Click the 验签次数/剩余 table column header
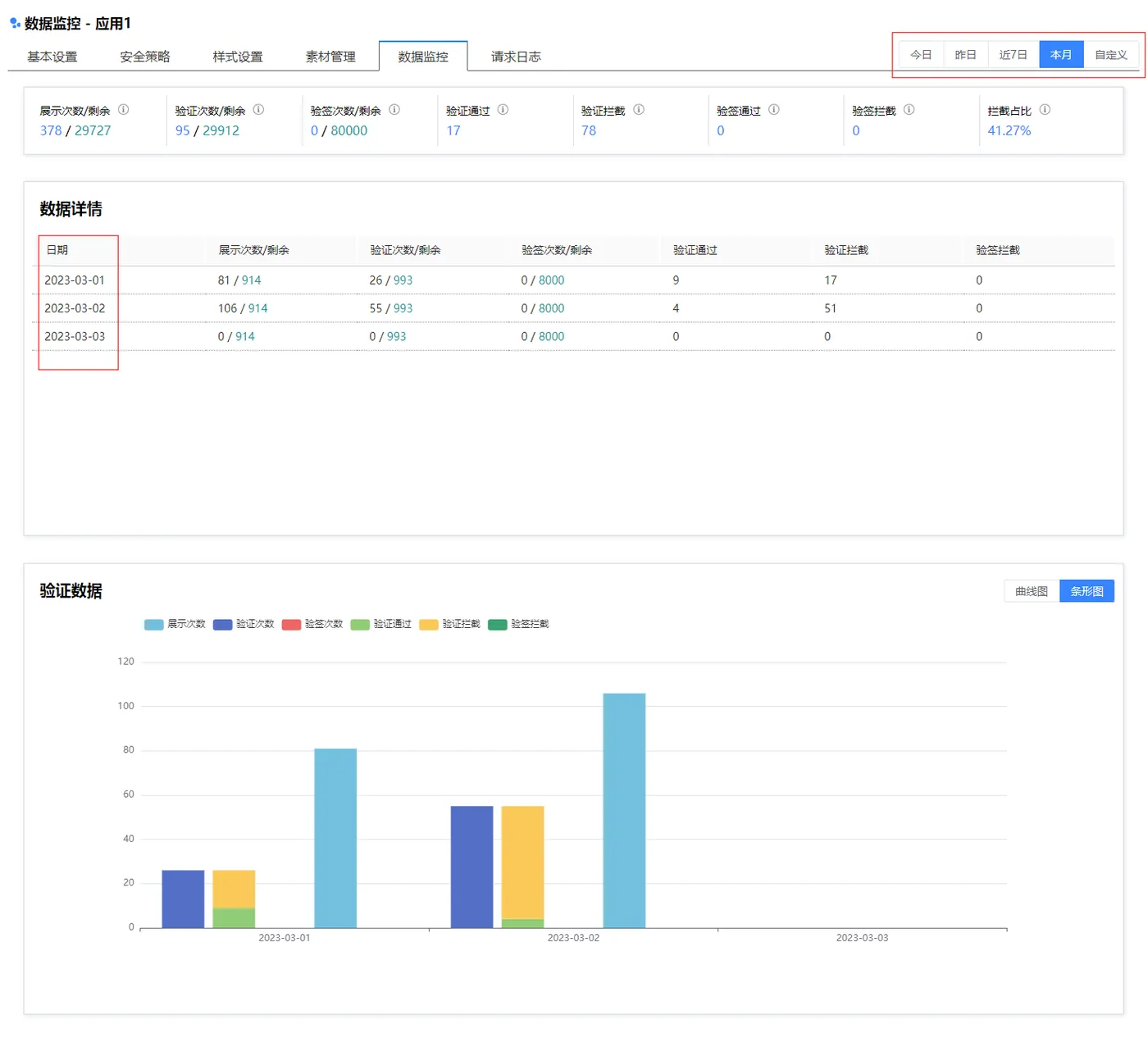 click(x=557, y=250)
